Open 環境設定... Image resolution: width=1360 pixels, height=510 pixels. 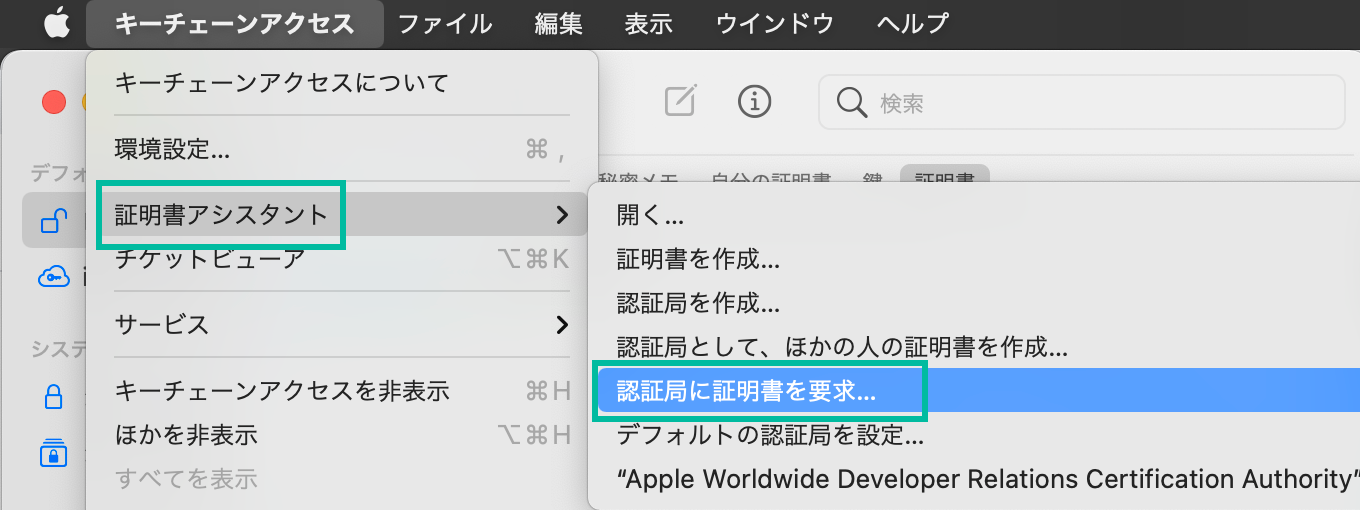pyautogui.click(x=342, y=150)
